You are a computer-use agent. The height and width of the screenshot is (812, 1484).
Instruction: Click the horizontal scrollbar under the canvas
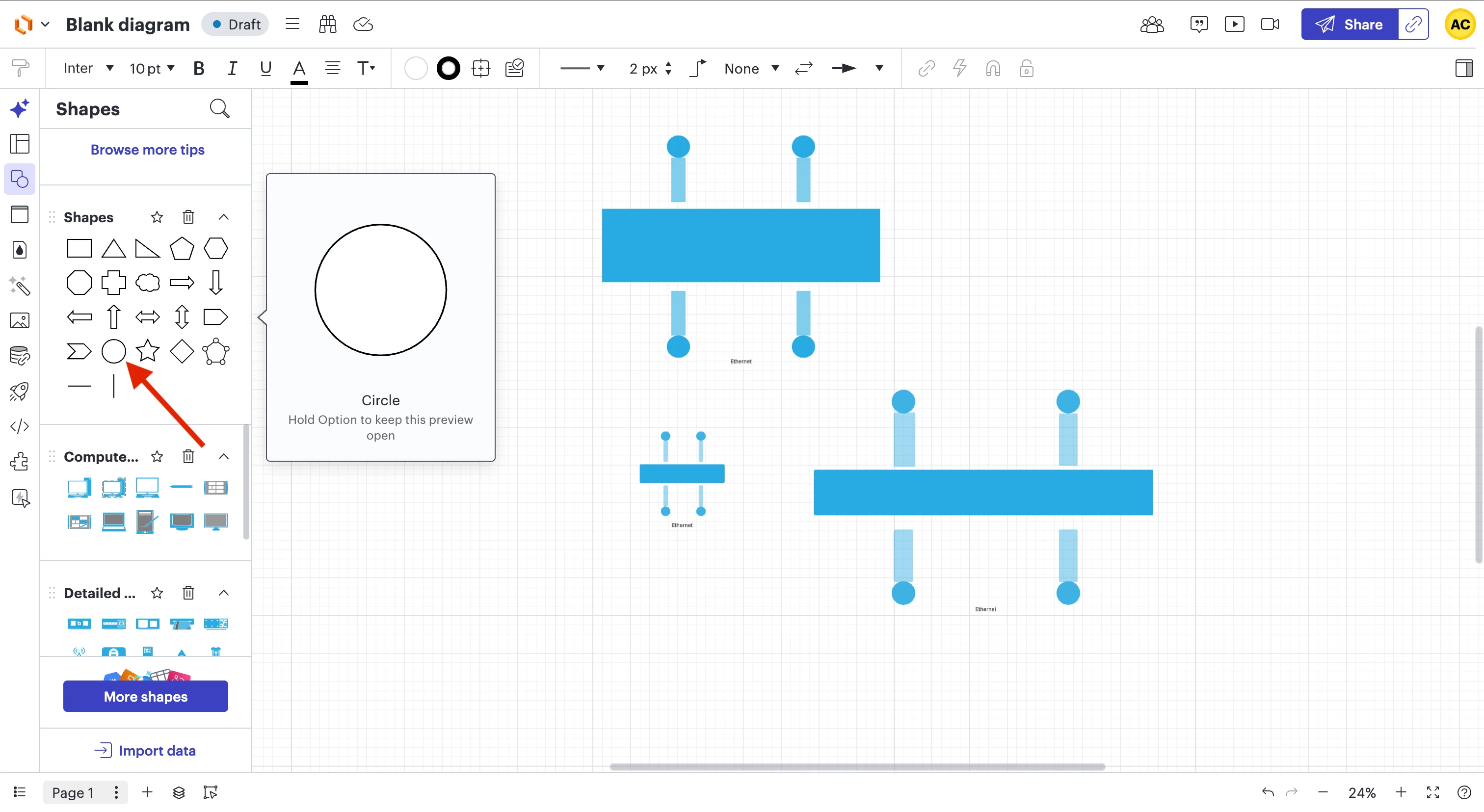tap(857, 766)
